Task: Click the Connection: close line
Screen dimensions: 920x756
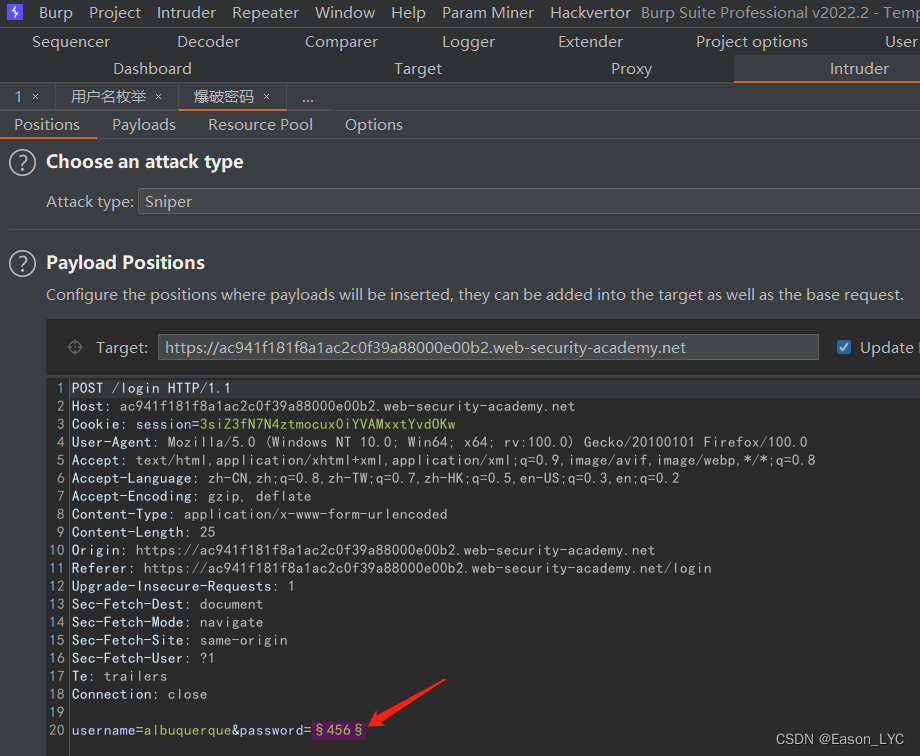Action: (x=139, y=694)
